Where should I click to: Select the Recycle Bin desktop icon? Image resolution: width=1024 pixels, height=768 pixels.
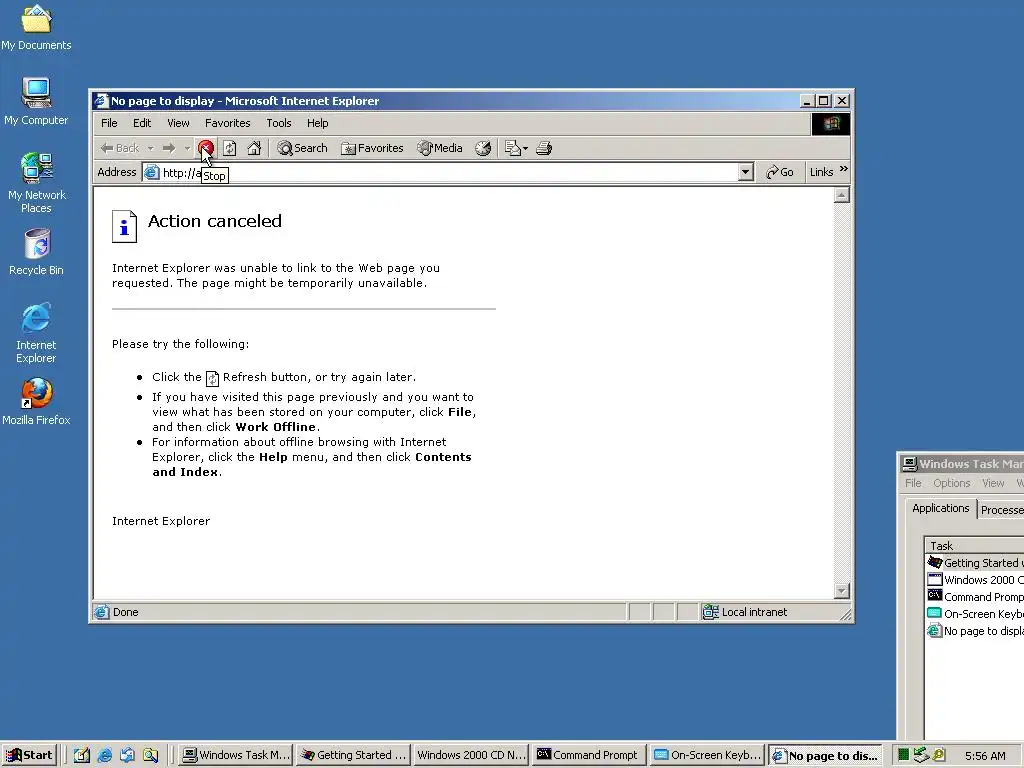[x=37, y=252]
